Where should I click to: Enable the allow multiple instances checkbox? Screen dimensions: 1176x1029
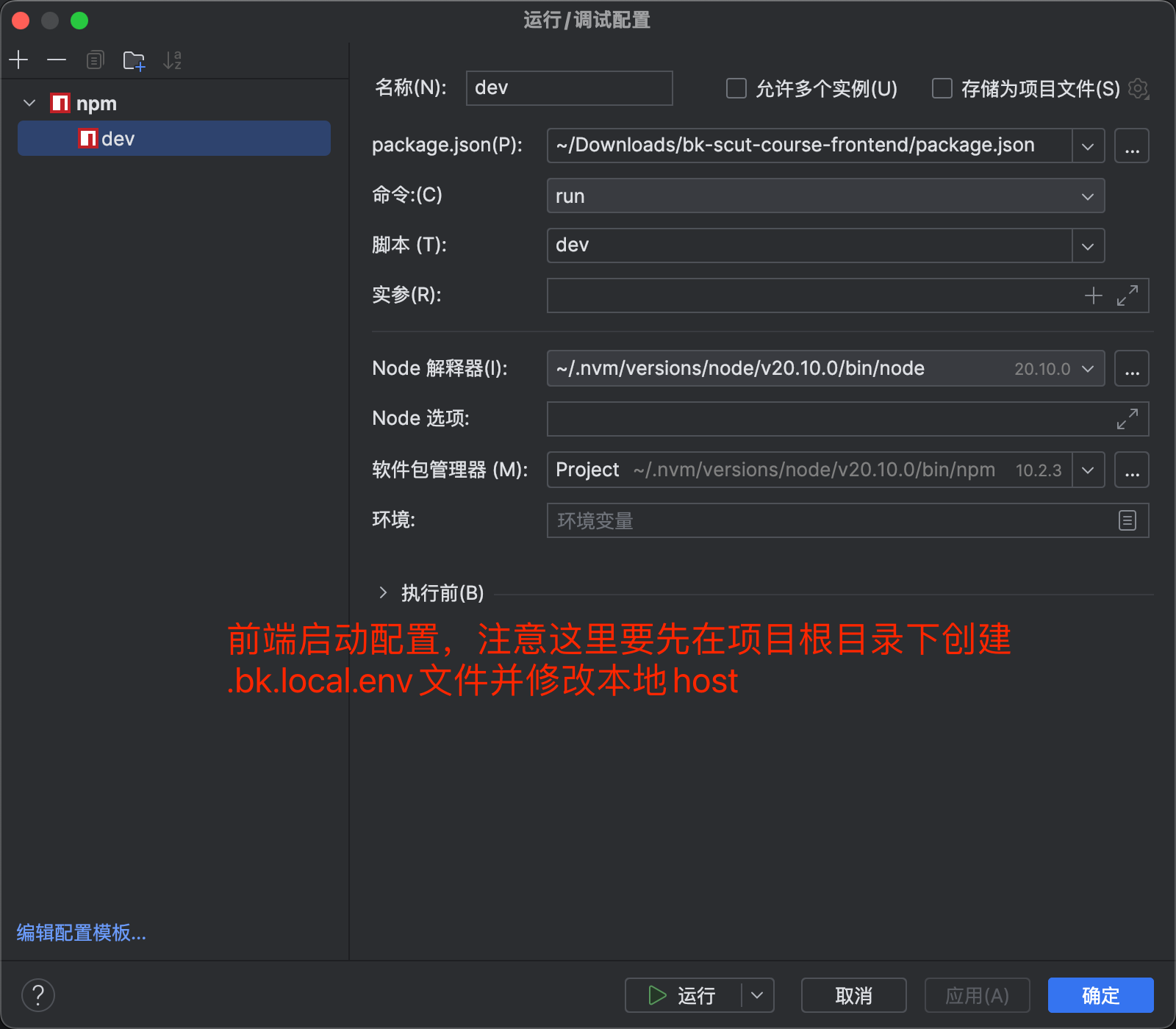coord(736,89)
